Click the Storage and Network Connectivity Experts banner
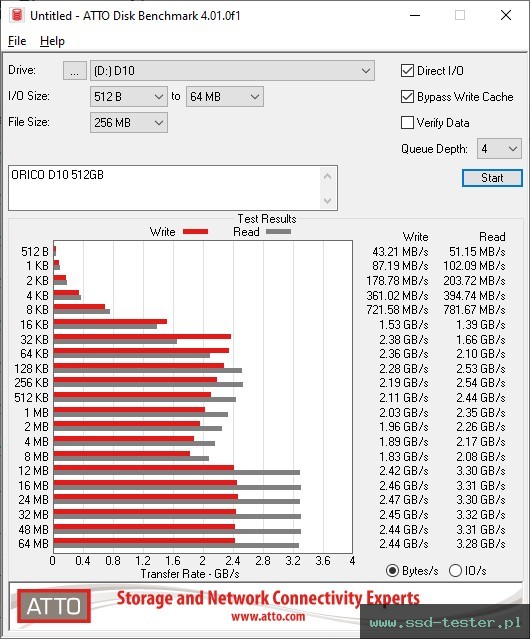Image resolution: width=530 pixels, height=639 pixels. [x=268, y=598]
